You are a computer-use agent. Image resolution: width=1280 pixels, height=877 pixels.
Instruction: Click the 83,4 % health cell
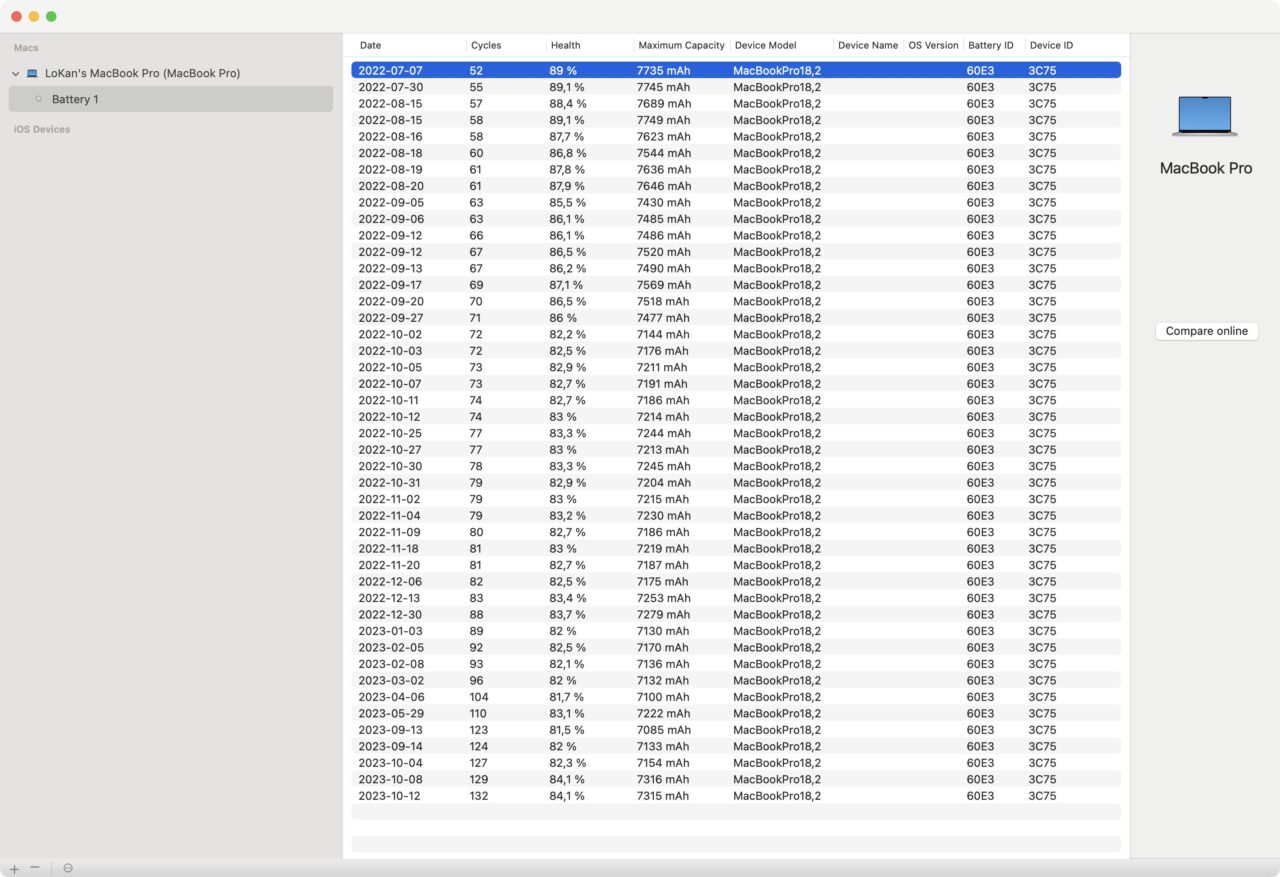coord(568,598)
